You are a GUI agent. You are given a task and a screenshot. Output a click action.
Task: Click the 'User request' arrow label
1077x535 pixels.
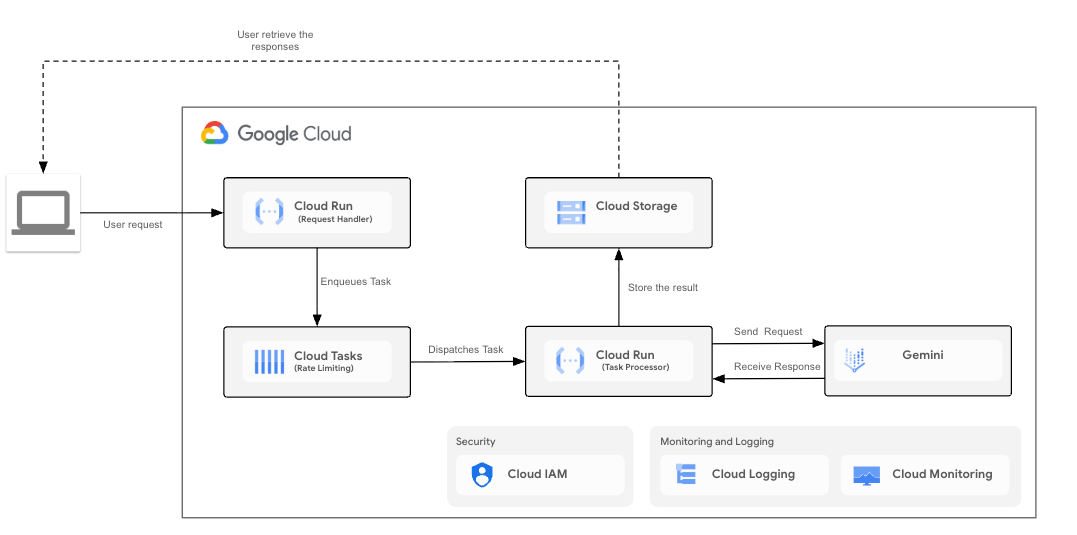133,225
